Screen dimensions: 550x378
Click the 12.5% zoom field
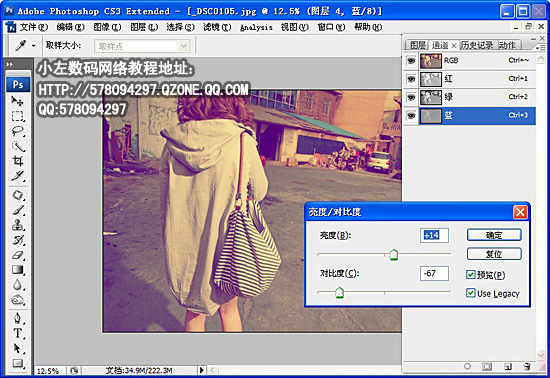[50, 371]
